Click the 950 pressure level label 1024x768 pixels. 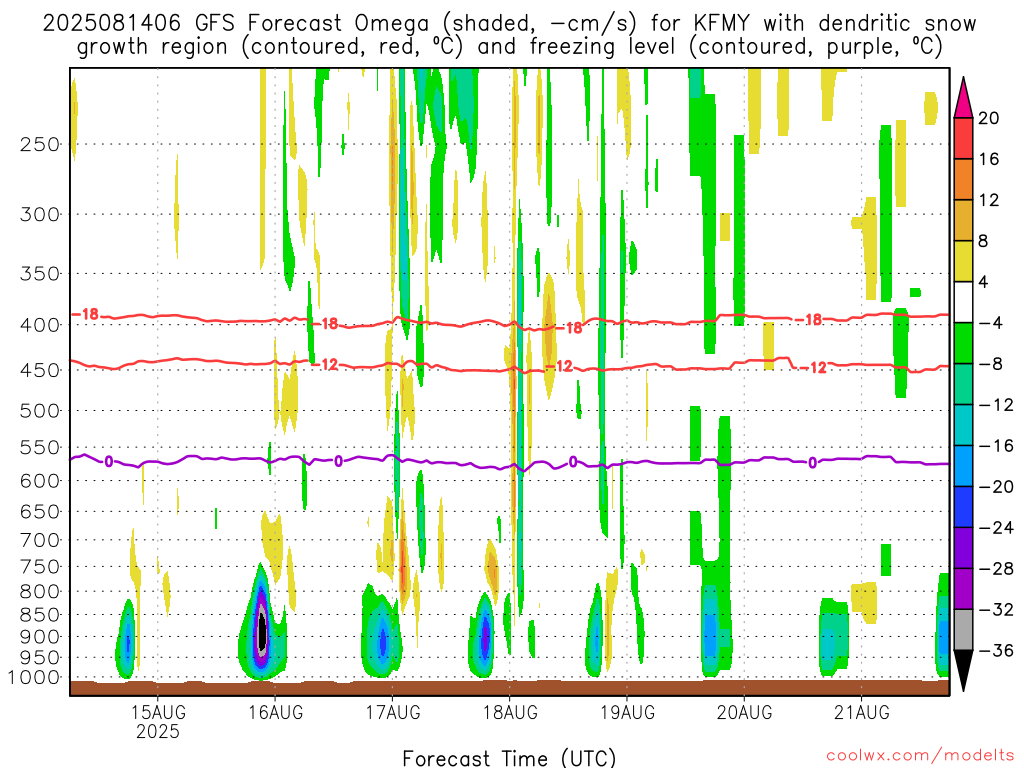(40, 658)
